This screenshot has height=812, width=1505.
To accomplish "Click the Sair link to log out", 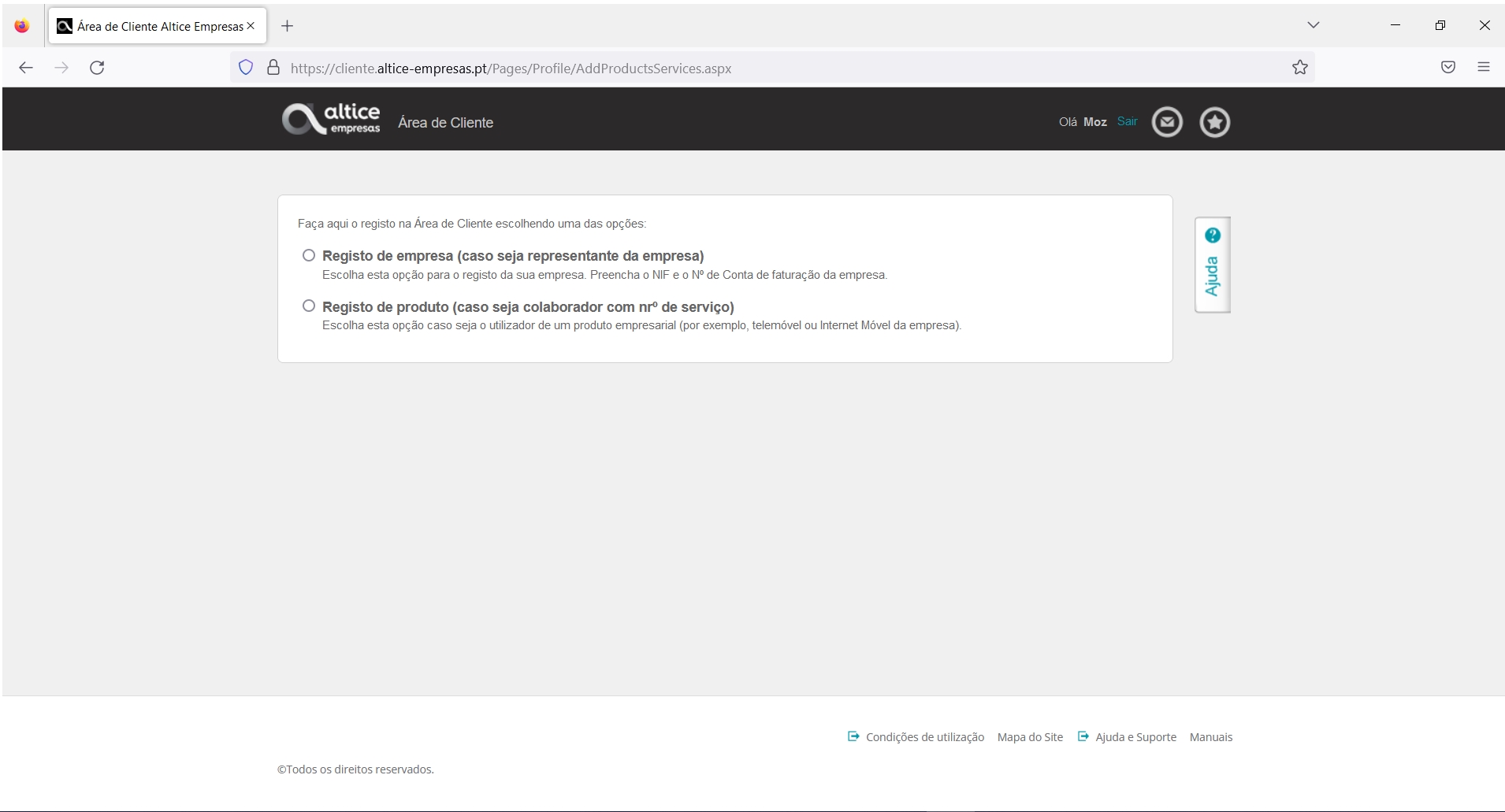I will [x=1127, y=122].
